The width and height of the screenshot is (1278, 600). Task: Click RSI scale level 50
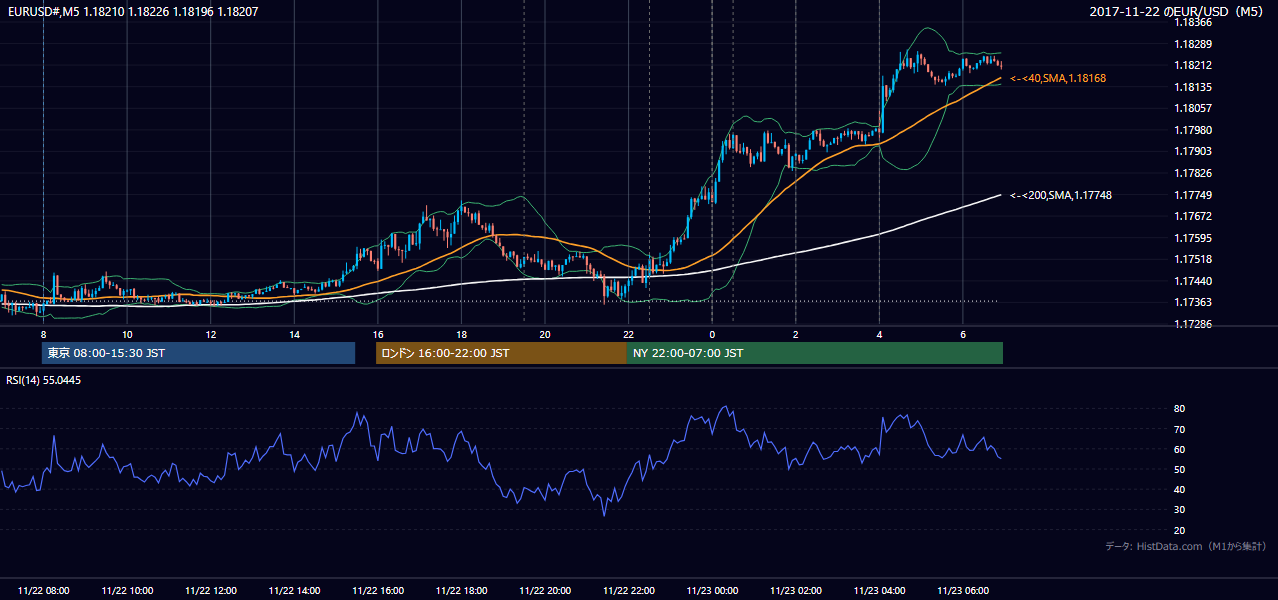[1180, 469]
